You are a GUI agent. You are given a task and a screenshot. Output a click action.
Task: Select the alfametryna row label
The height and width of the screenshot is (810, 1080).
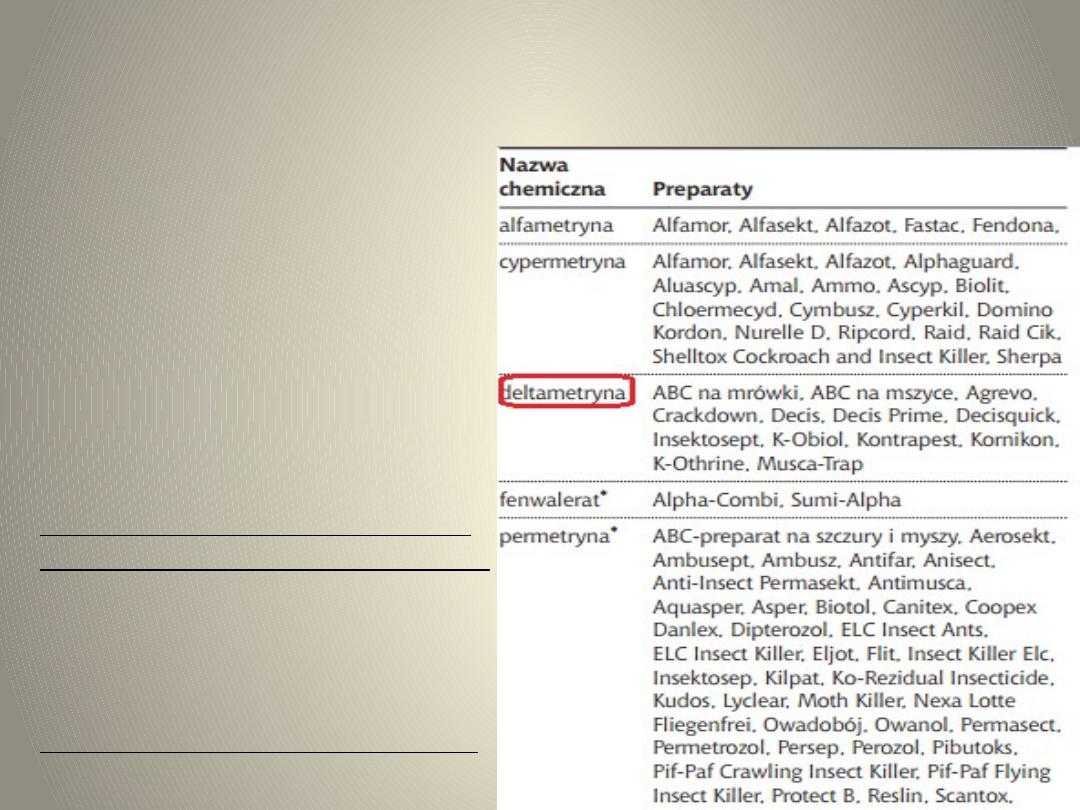(x=555, y=226)
